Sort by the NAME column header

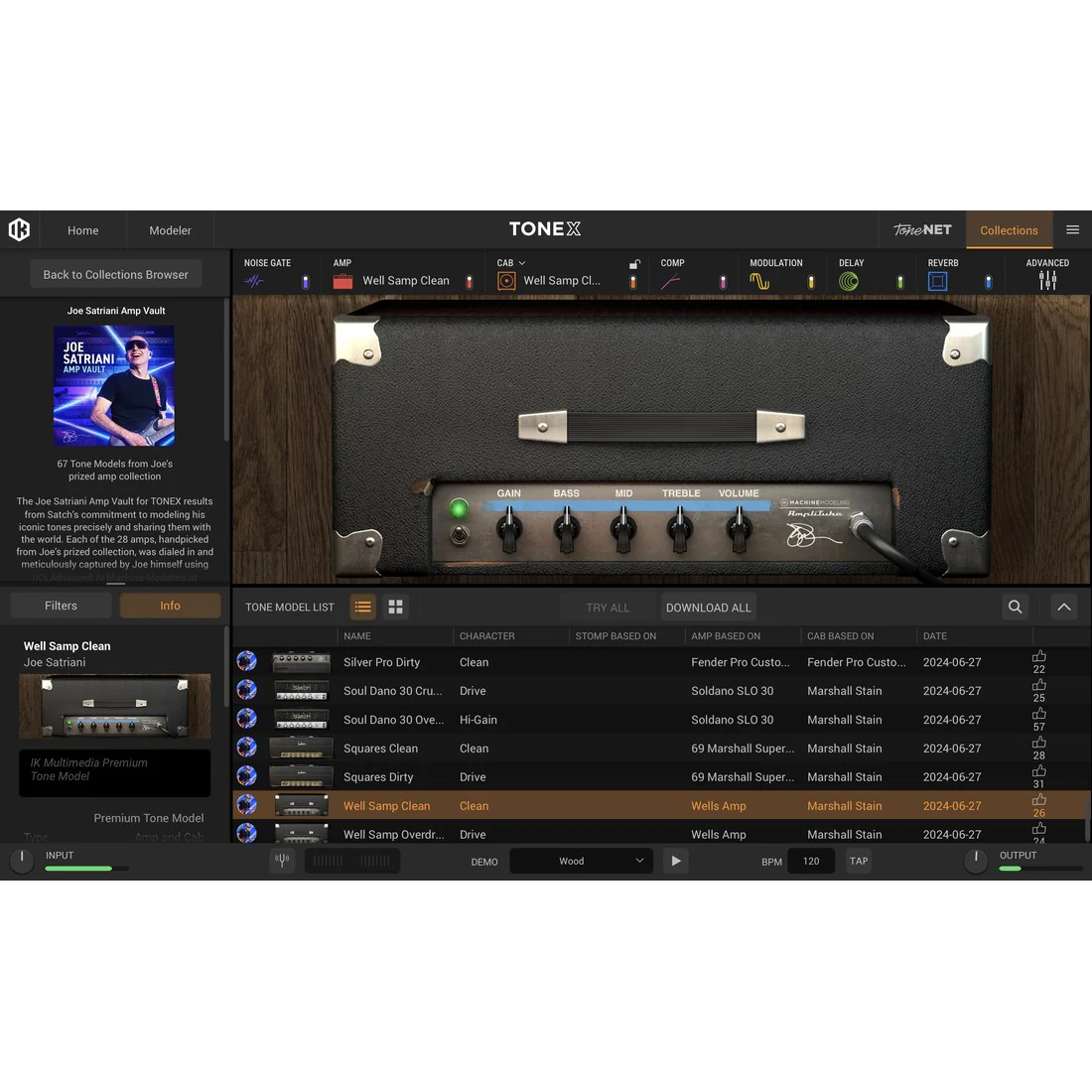357,635
